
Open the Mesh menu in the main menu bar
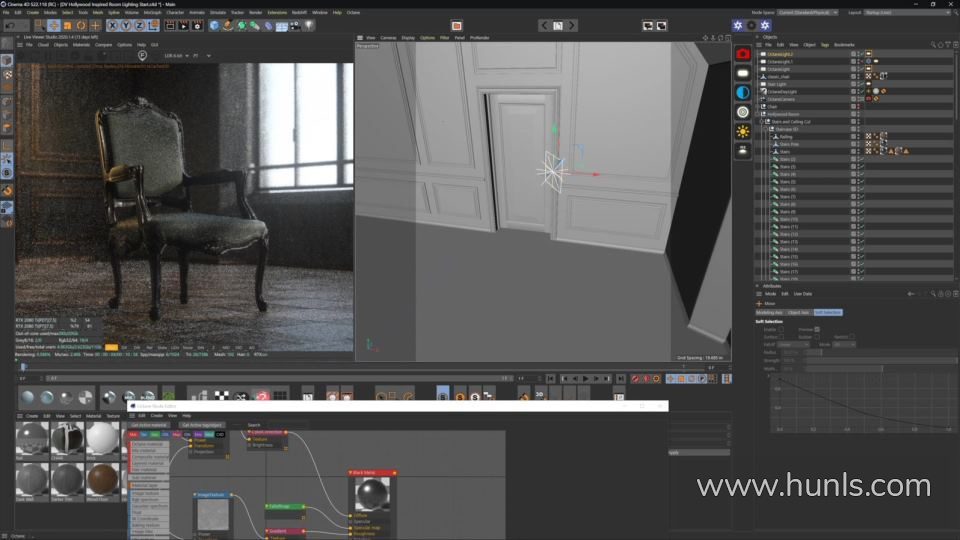(x=98, y=12)
